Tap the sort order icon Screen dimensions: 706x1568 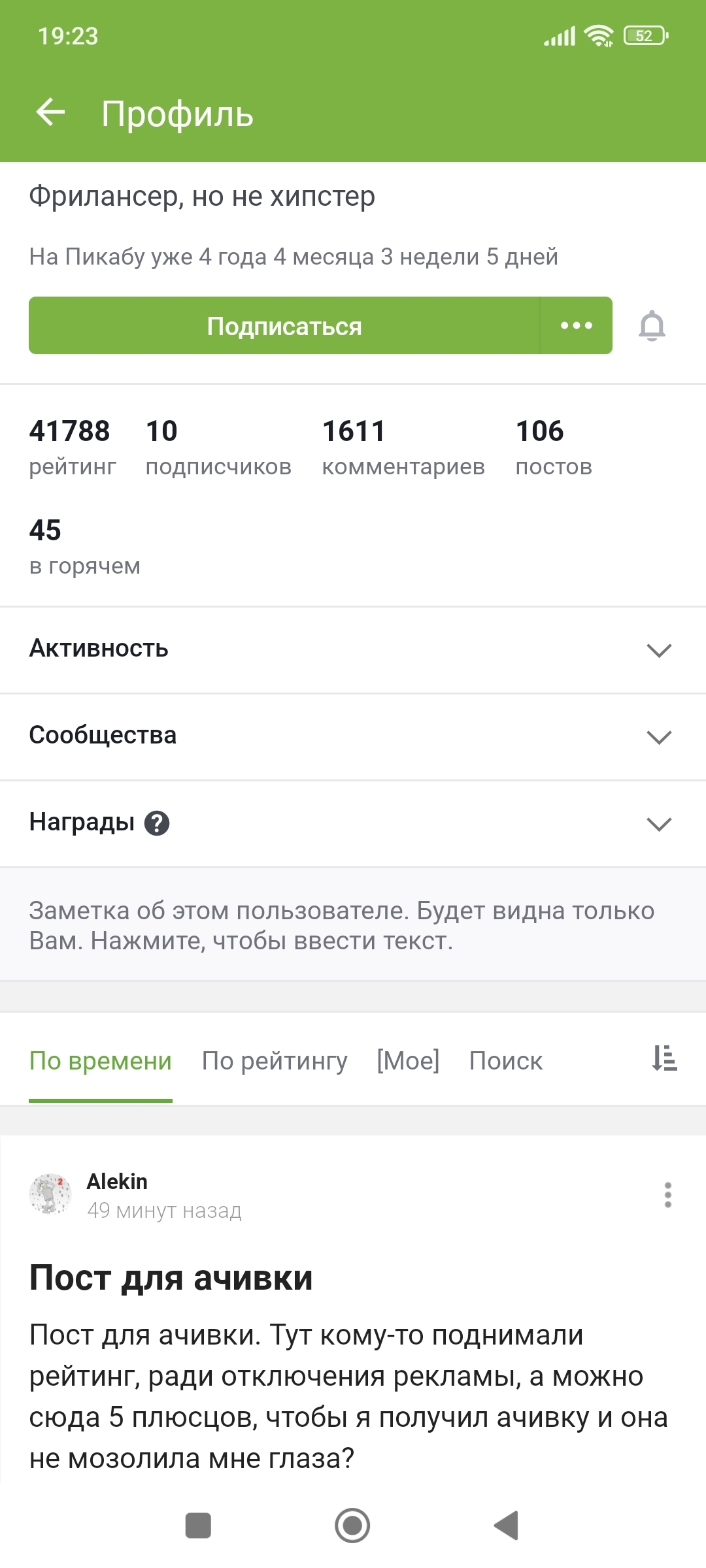point(664,1058)
